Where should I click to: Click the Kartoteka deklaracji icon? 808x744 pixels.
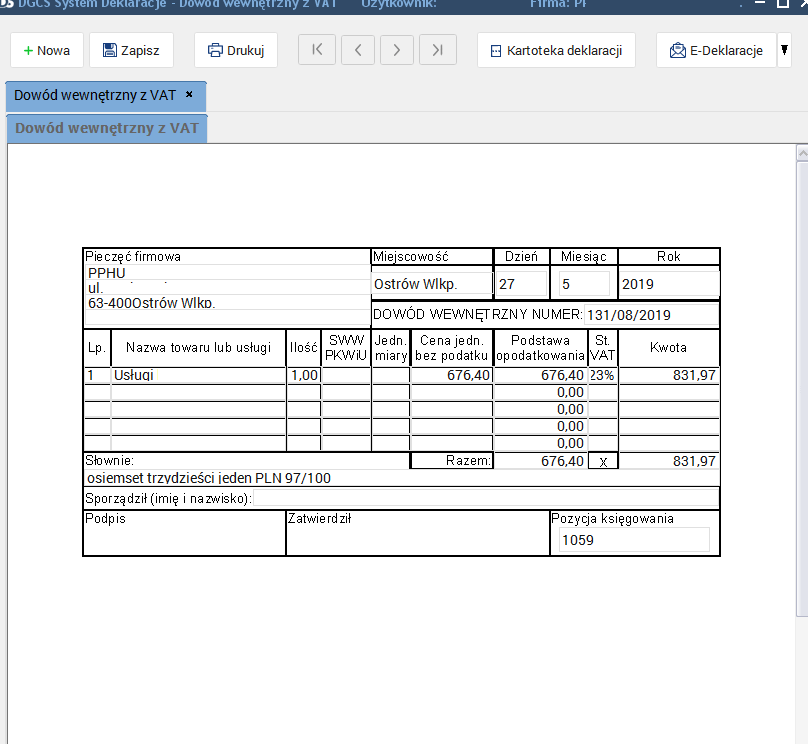(x=496, y=51)
